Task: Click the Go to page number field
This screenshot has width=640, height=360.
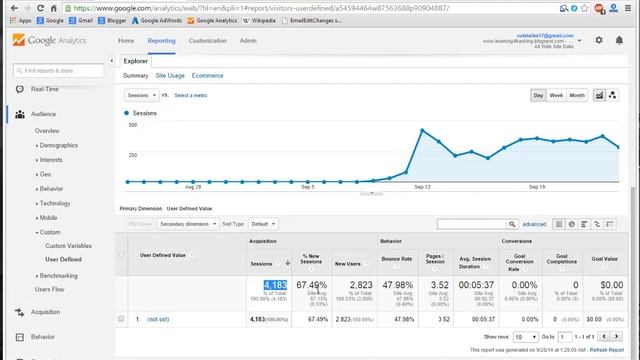Action: pyautogui.click(x=565, y=337)
